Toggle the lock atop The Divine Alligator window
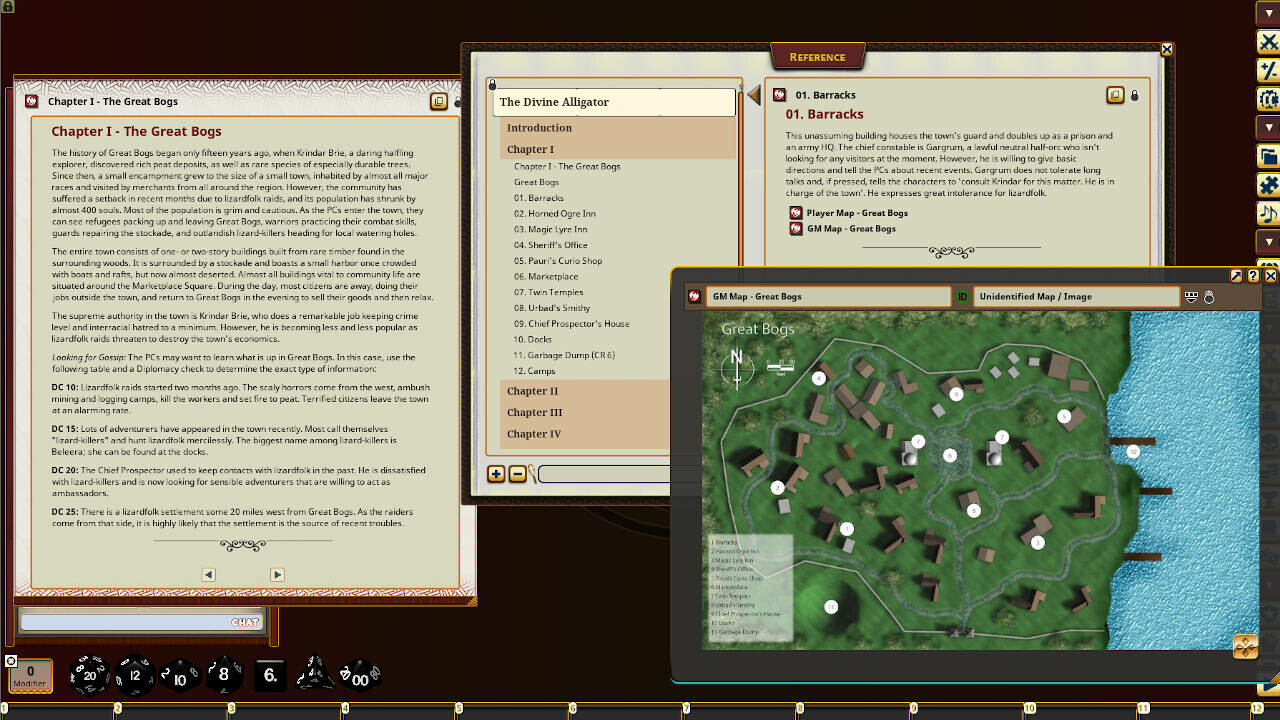 point(491,84)
